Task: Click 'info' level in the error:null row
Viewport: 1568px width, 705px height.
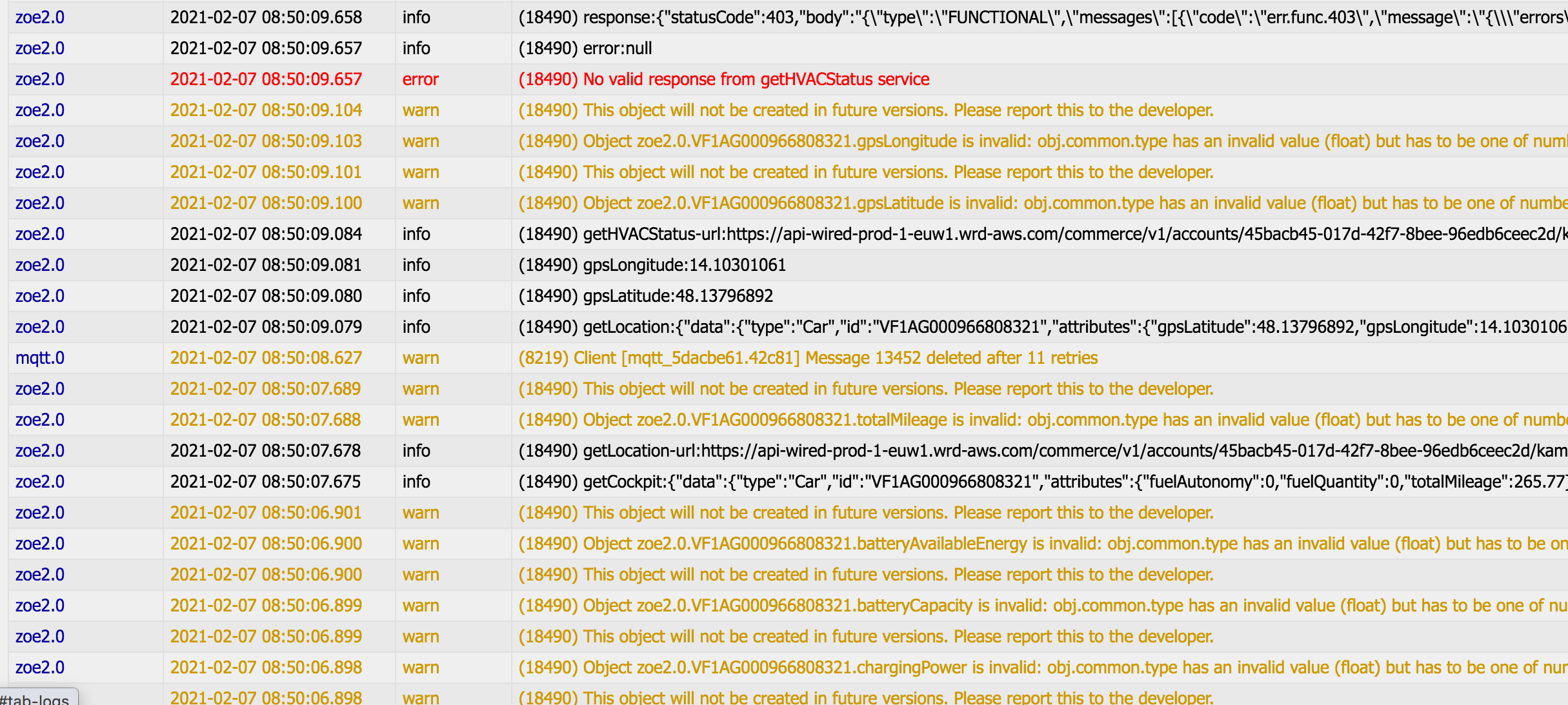Action: point(416,48)
